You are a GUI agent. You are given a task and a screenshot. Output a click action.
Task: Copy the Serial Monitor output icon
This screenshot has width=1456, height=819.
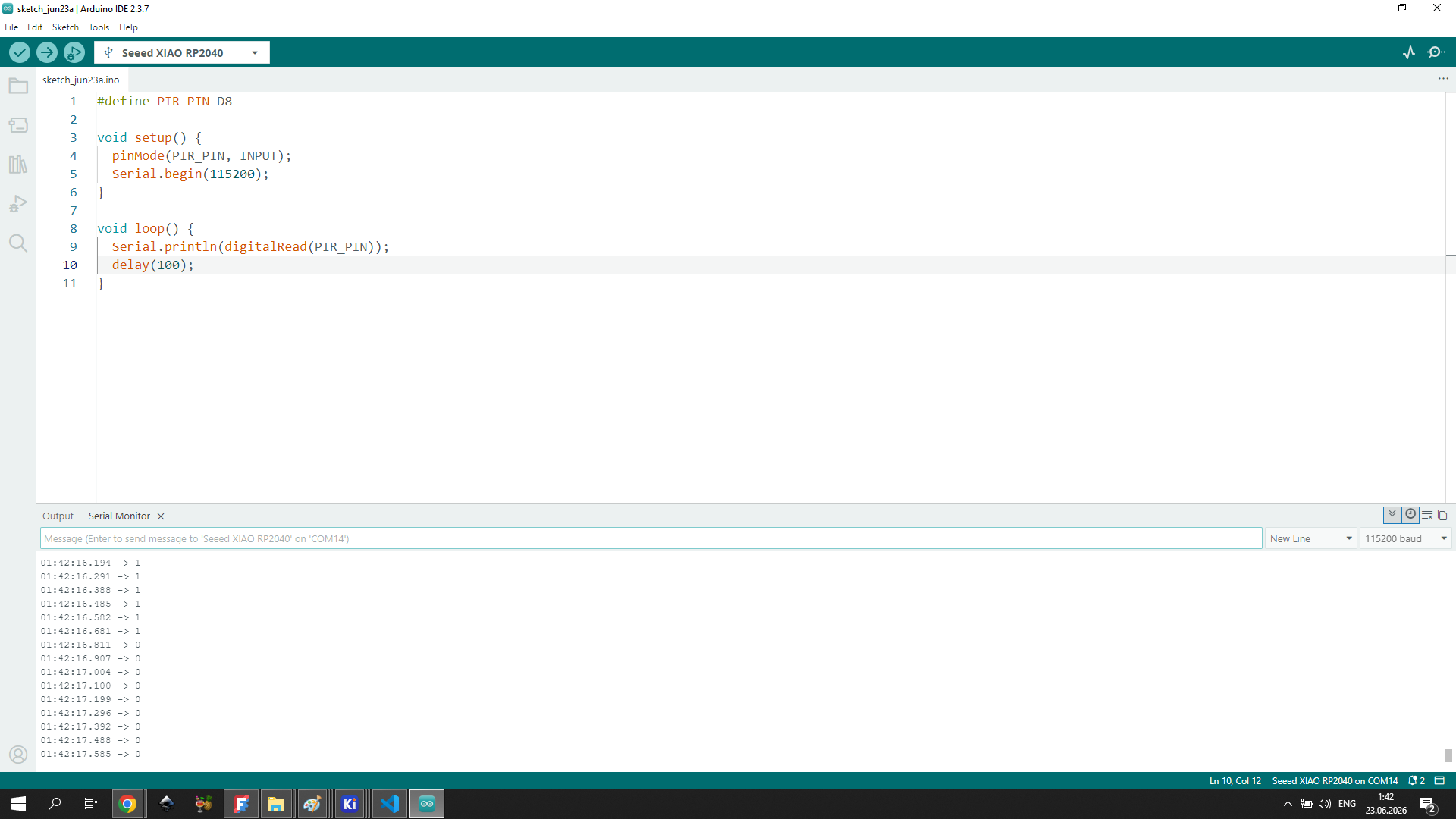1442,516
